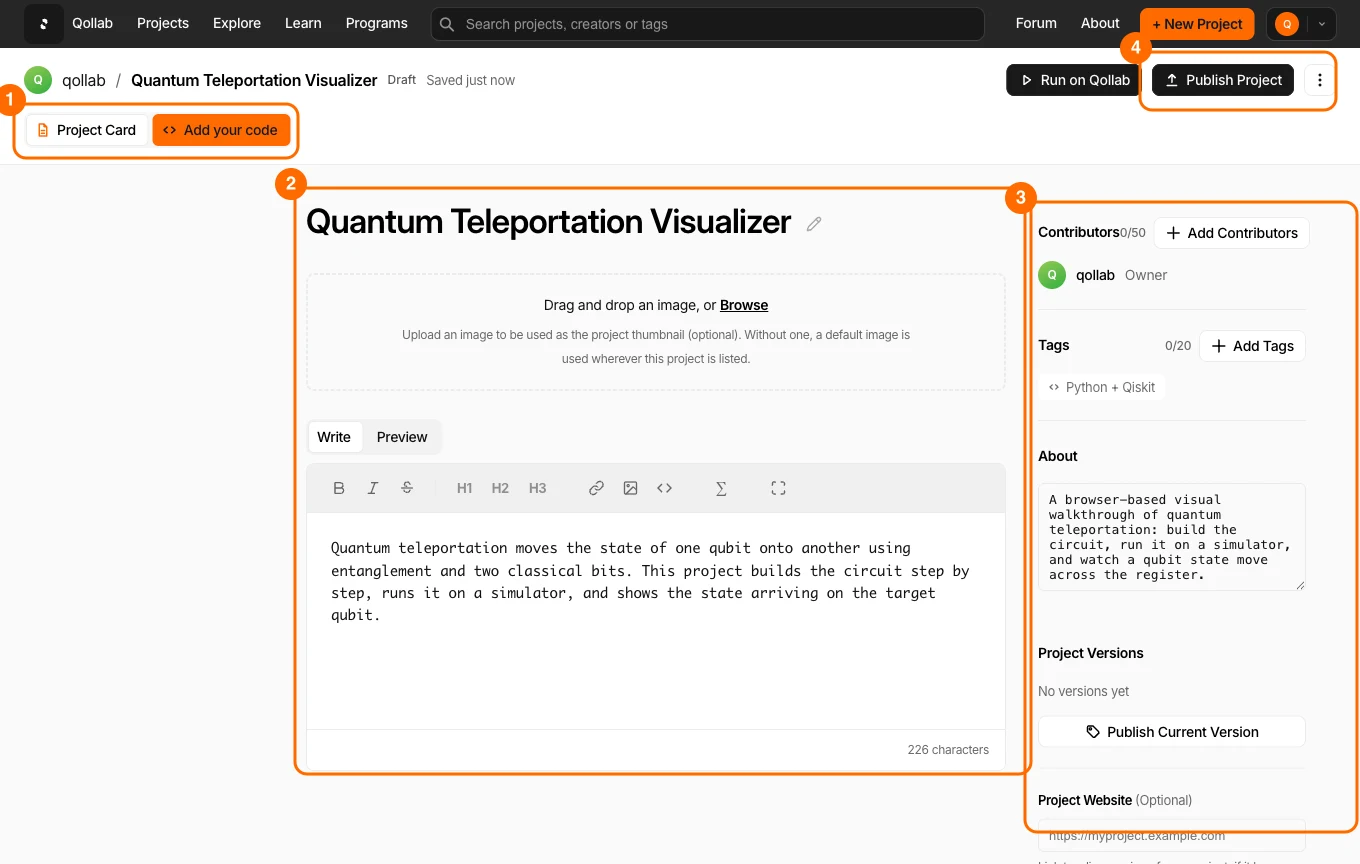1360x864 pixels.
Task: Click the Python + Qiskit tag chip
Action: pos(1102,387)
